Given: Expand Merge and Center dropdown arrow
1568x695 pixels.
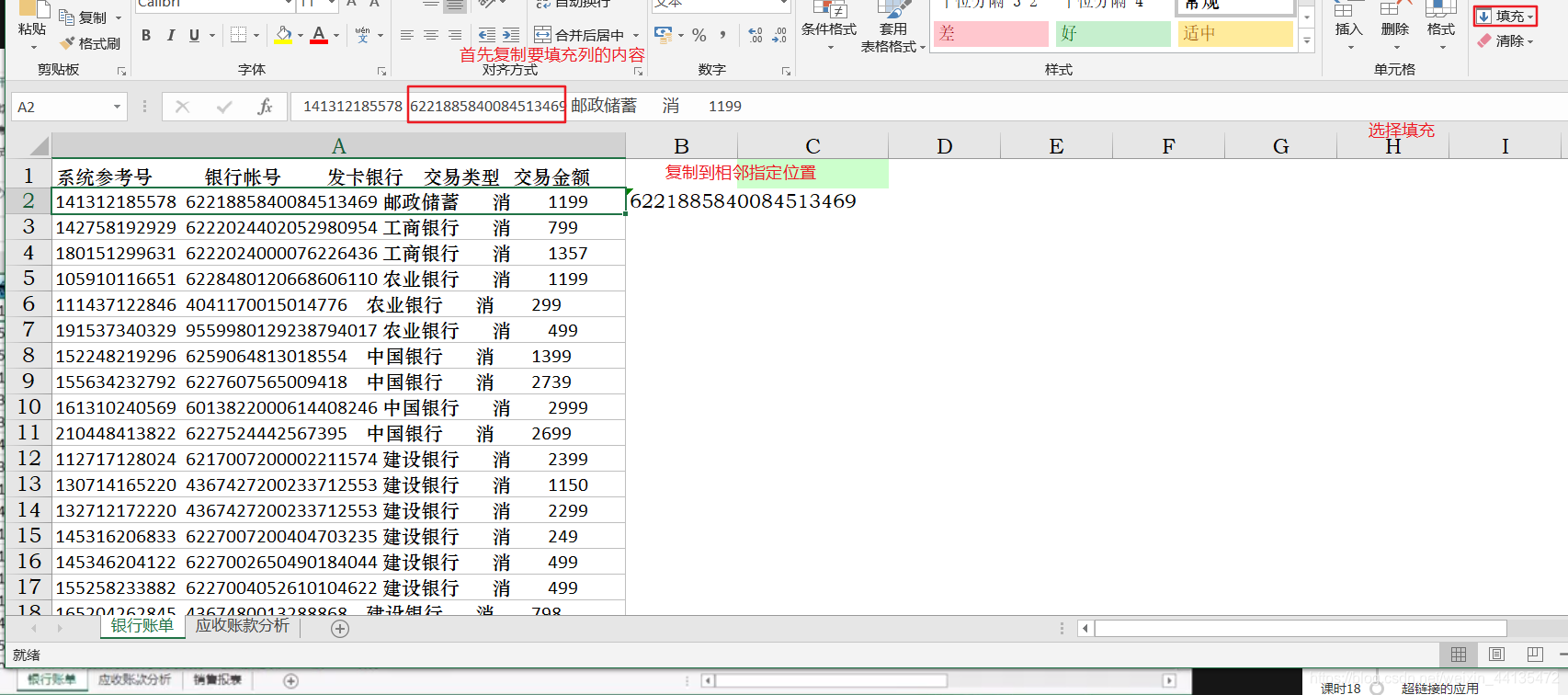Looking at the screenshot, I should click(636, 36).
